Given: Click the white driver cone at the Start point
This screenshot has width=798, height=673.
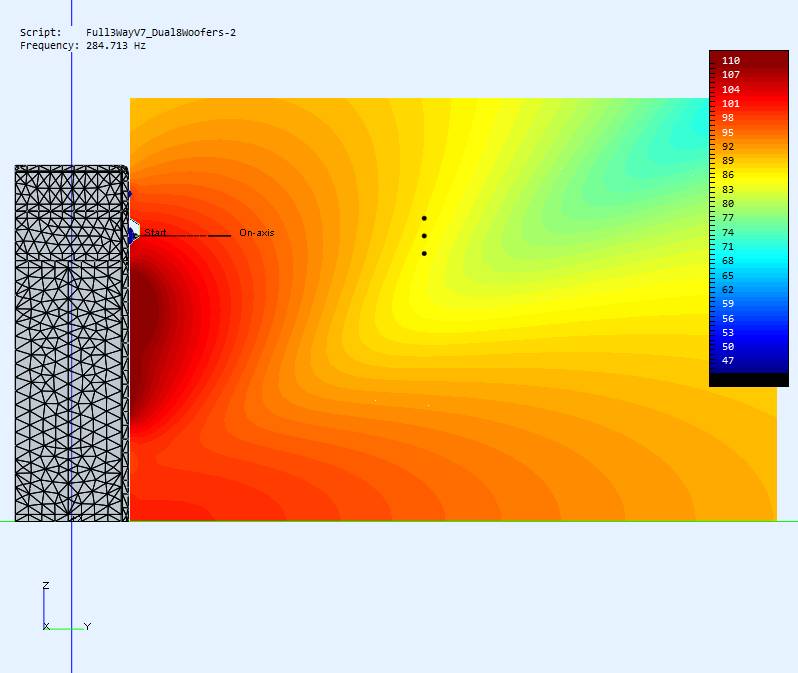Looking at the screenshot, I should point(135,228).
